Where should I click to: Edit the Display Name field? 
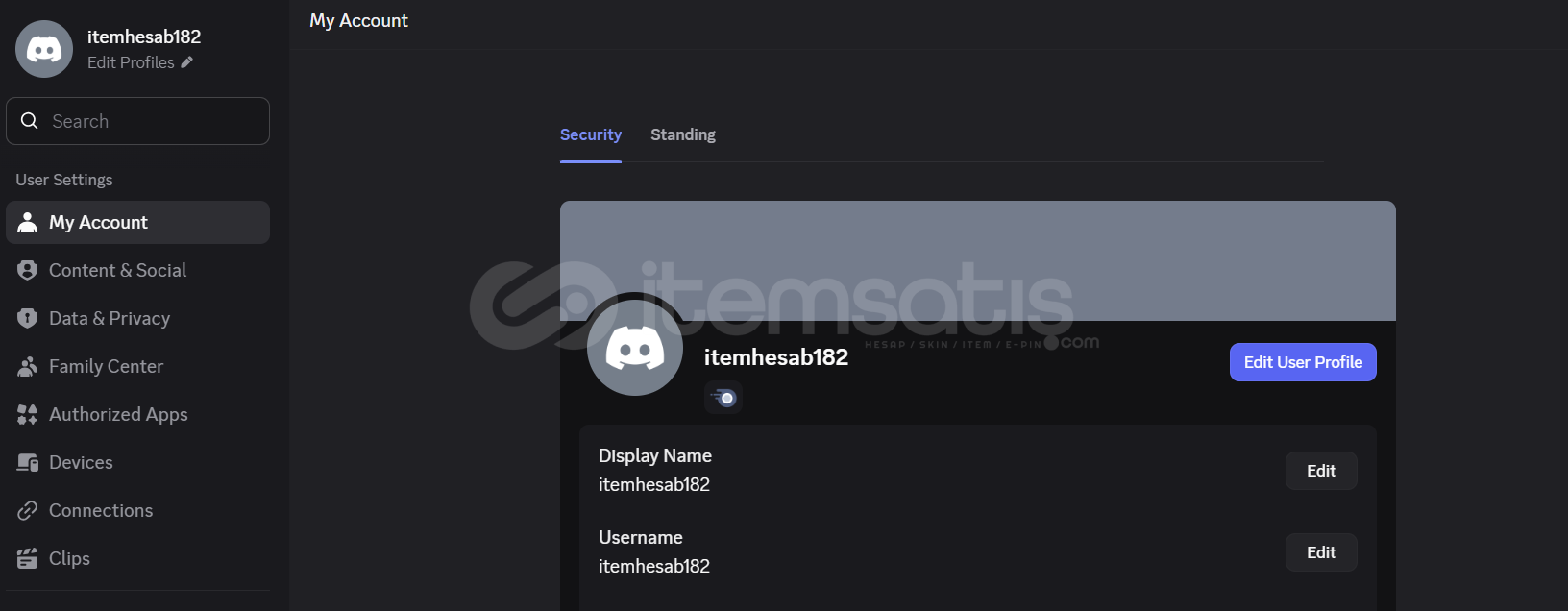[1321, 471]
